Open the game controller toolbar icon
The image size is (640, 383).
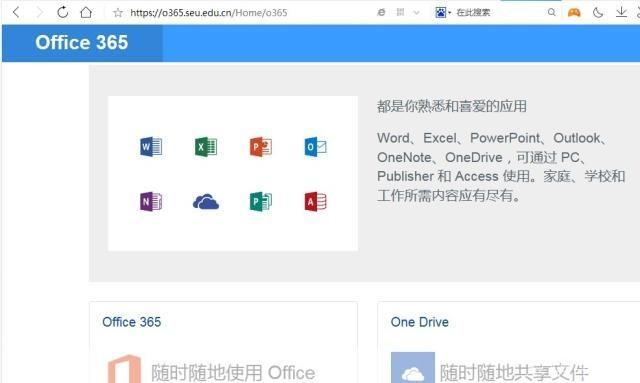(x=574, y=12)
